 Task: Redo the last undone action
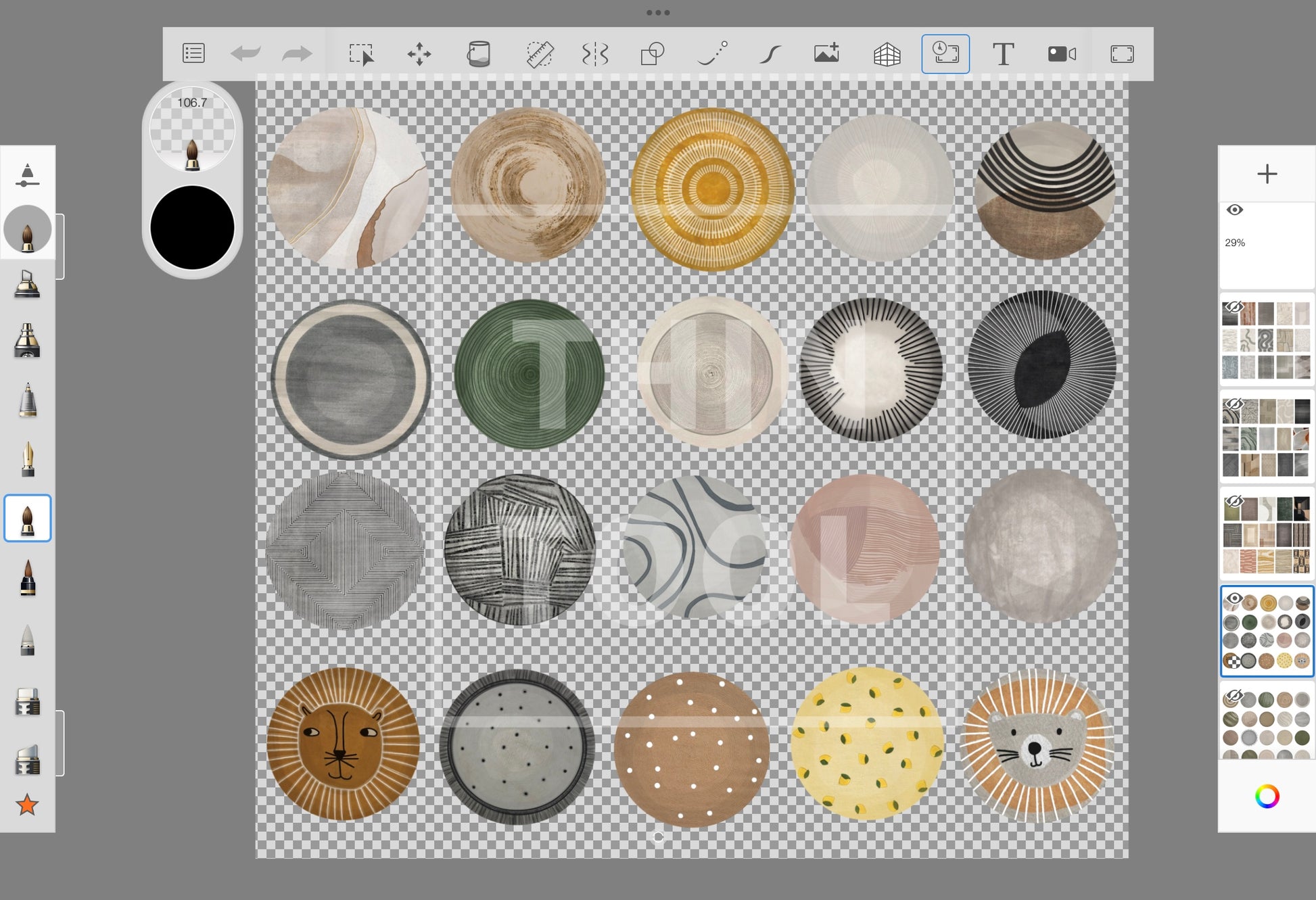point(297,53)
